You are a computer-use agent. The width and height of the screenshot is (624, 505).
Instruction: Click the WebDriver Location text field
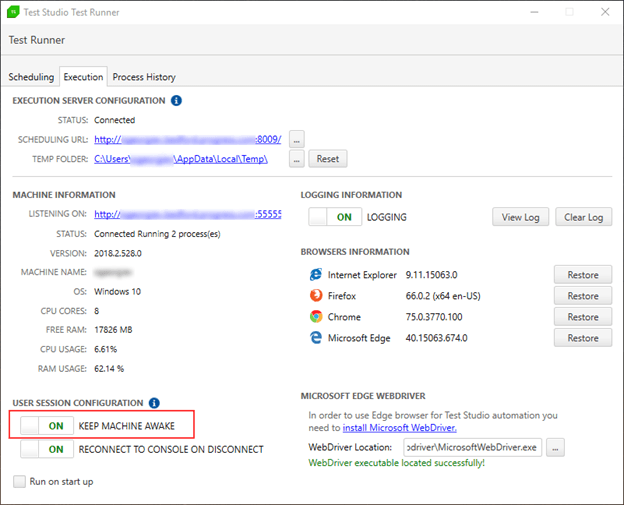(472, 448)
